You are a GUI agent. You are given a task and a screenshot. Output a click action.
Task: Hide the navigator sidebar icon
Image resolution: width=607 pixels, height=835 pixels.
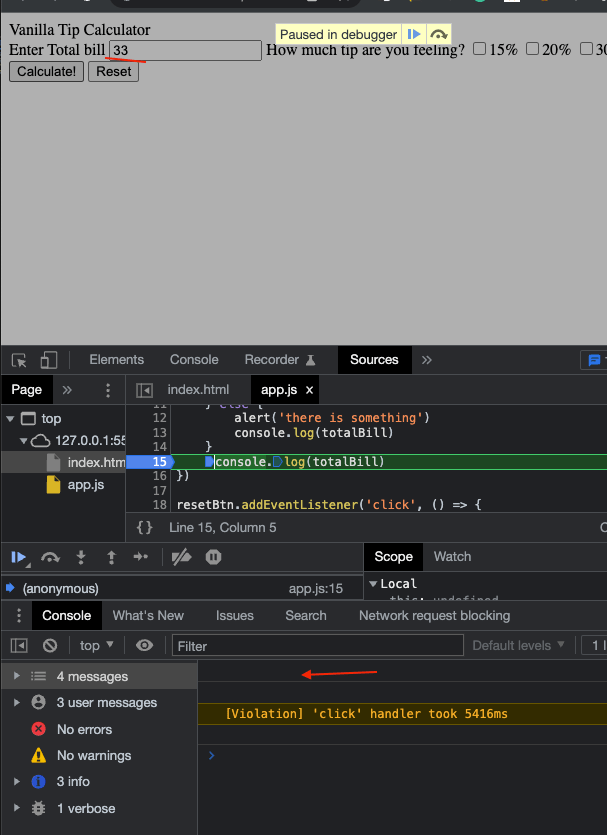(x=144, y=390)
